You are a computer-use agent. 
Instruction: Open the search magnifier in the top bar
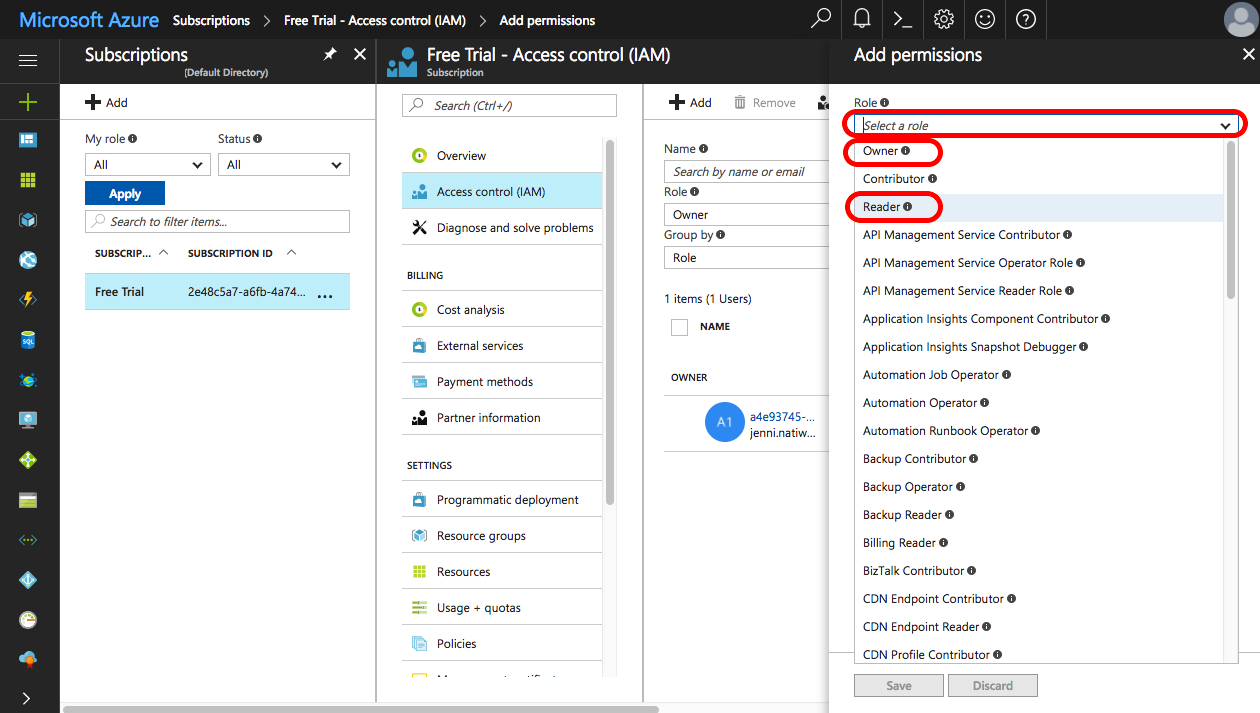pyautogui.click(x=821, y=19)
